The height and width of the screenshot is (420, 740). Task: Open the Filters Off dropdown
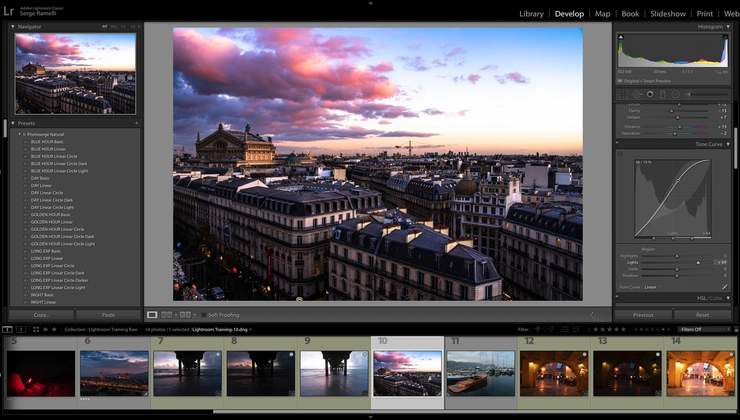pos(702,329)
